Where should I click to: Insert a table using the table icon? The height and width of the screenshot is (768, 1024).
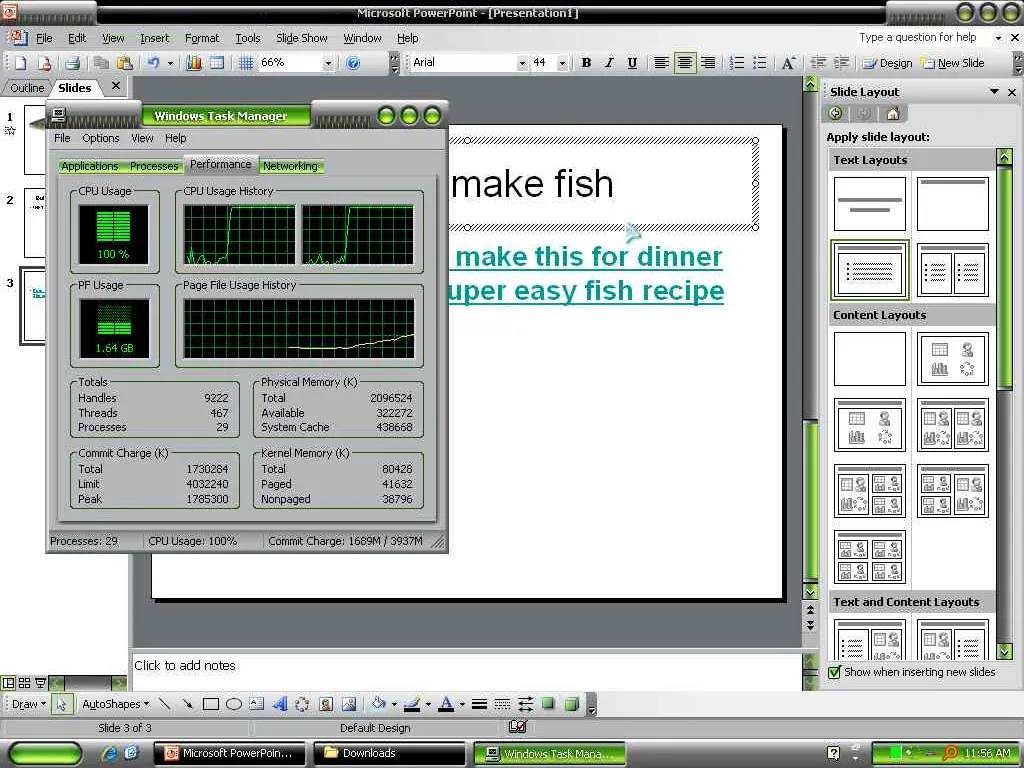(x=217, y=63)
